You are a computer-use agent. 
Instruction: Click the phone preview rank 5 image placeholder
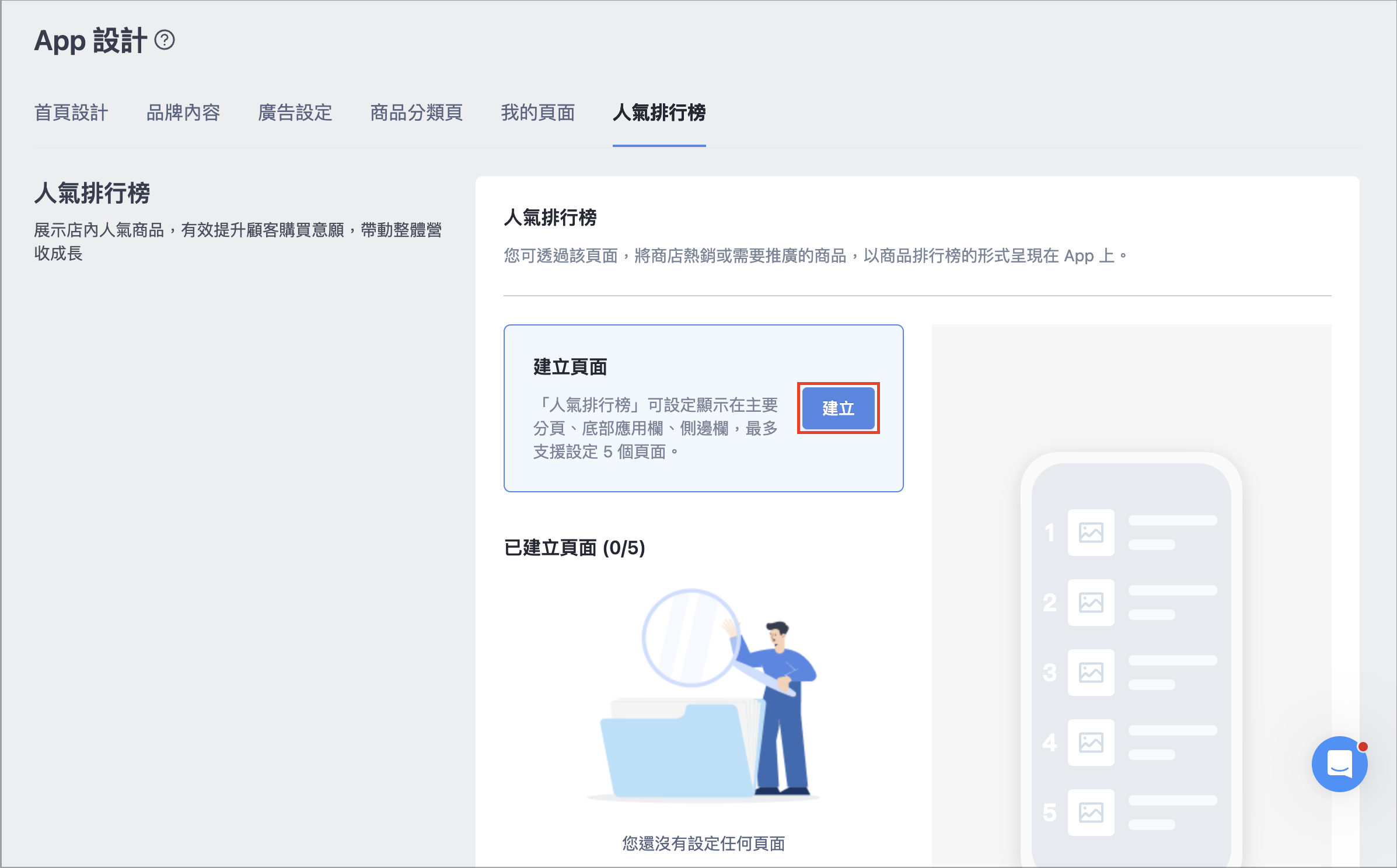click(x=1091, y=813)
